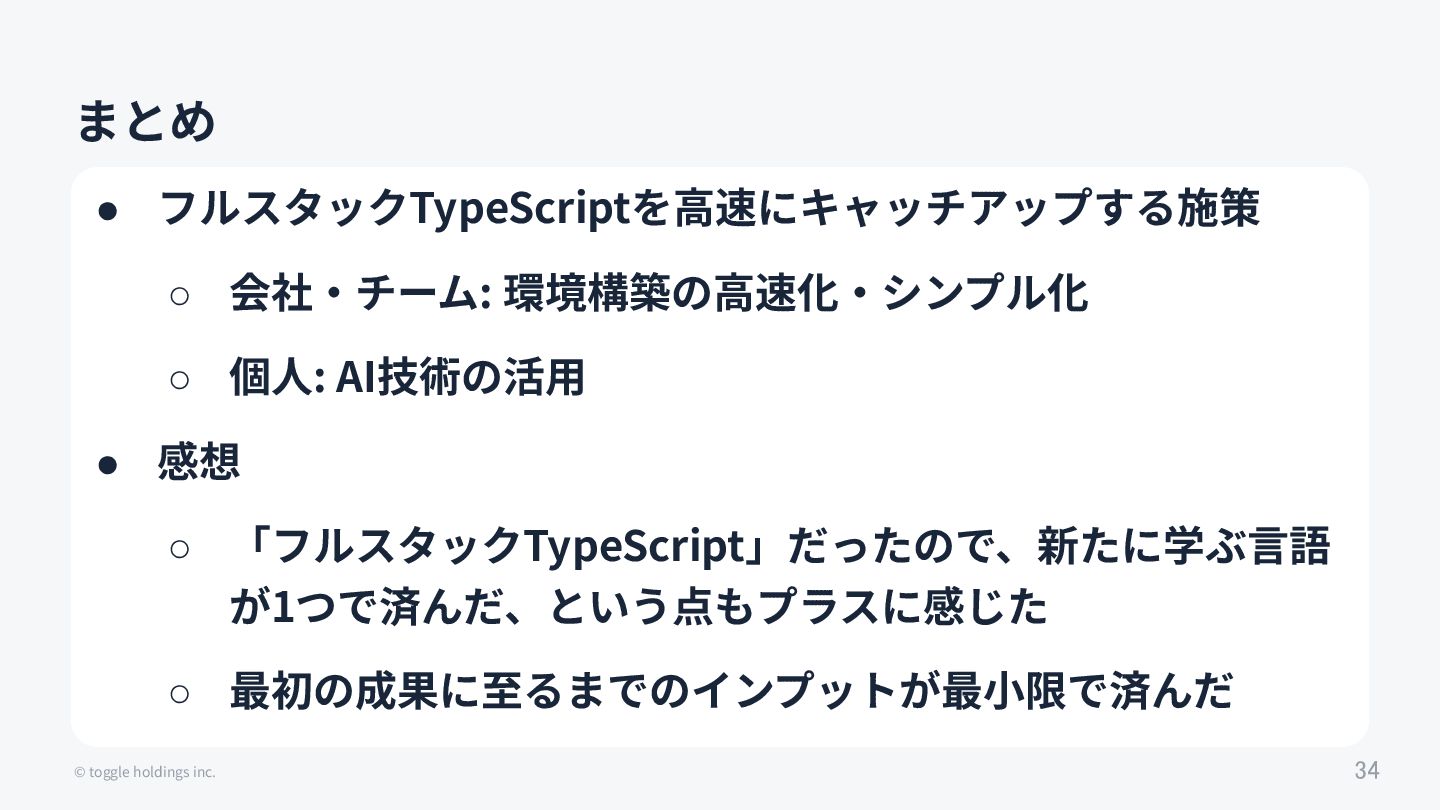Click the line 「フルスタックTypeScript」だったので、新たに学ぶ言語

click(780, 546)
